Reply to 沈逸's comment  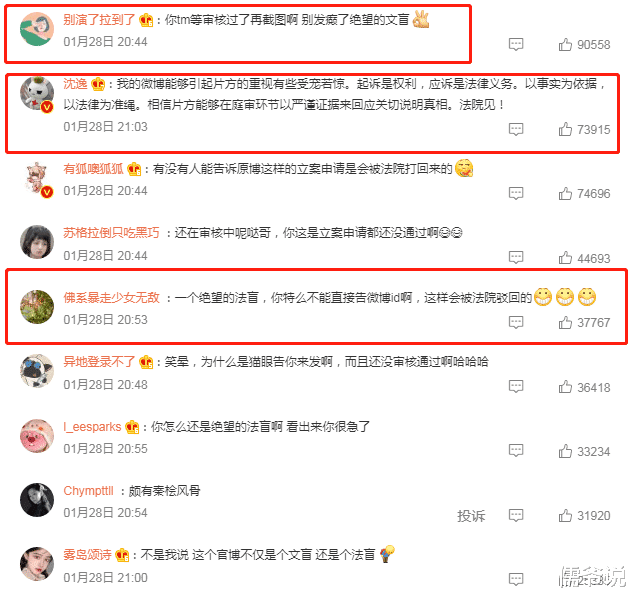(x=516, y=129)
